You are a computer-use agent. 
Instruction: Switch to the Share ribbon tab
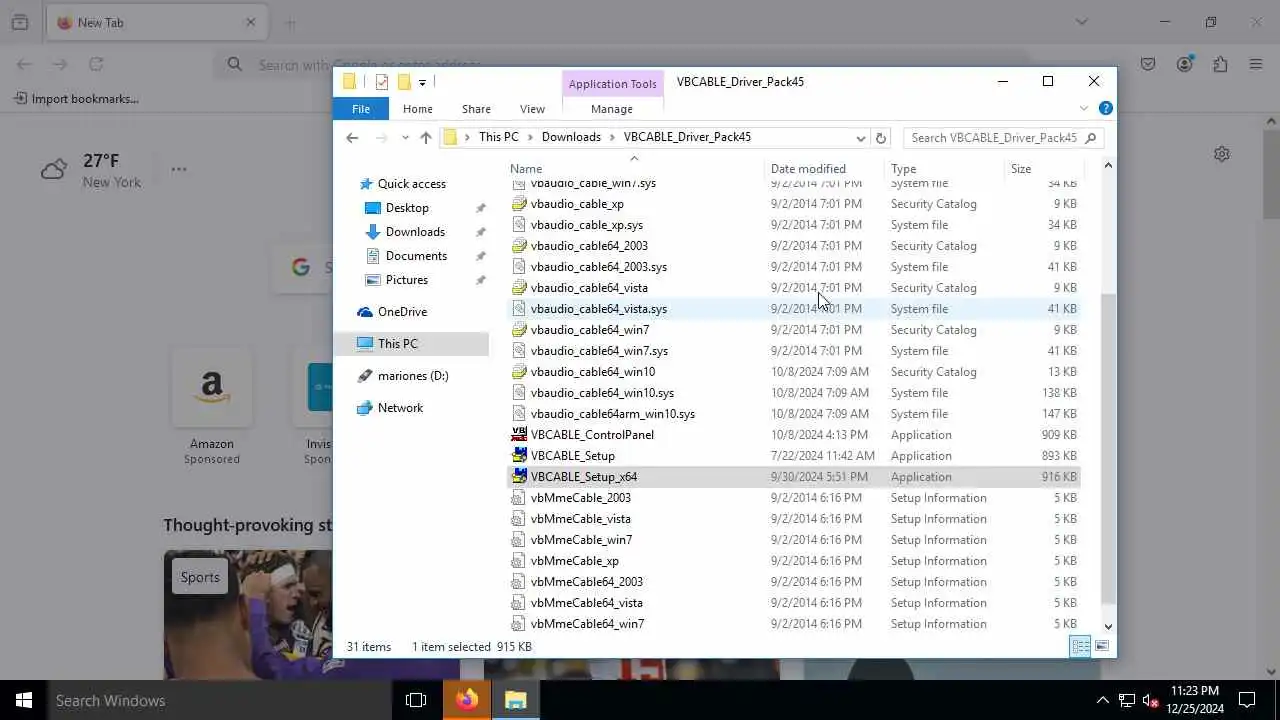pos(476,109)
